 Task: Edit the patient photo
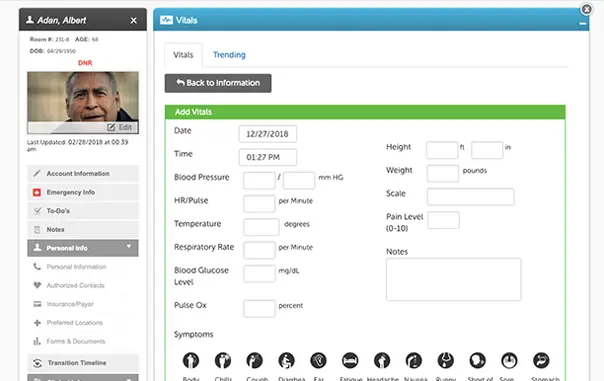click(x=119, y=127)
